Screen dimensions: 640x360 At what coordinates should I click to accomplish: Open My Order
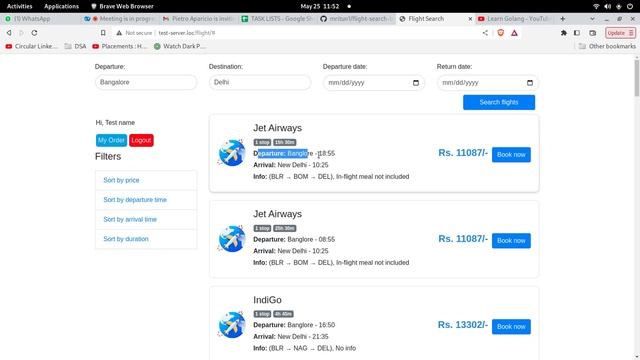[111, 140]
